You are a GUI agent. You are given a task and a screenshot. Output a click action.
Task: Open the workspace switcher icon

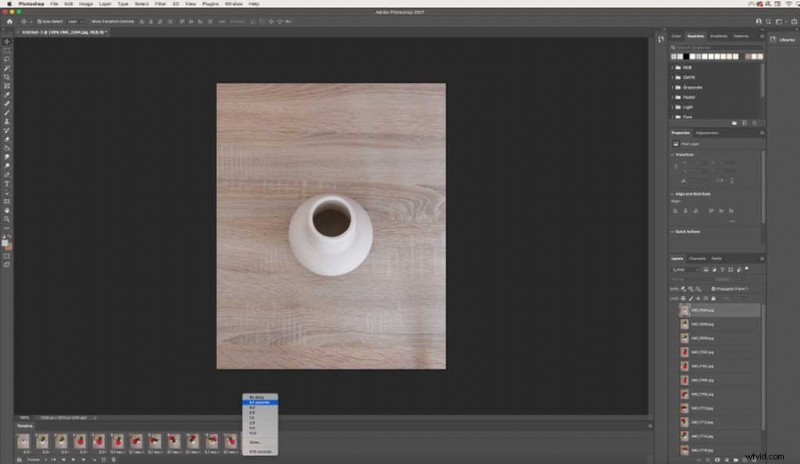coord(779,21)
